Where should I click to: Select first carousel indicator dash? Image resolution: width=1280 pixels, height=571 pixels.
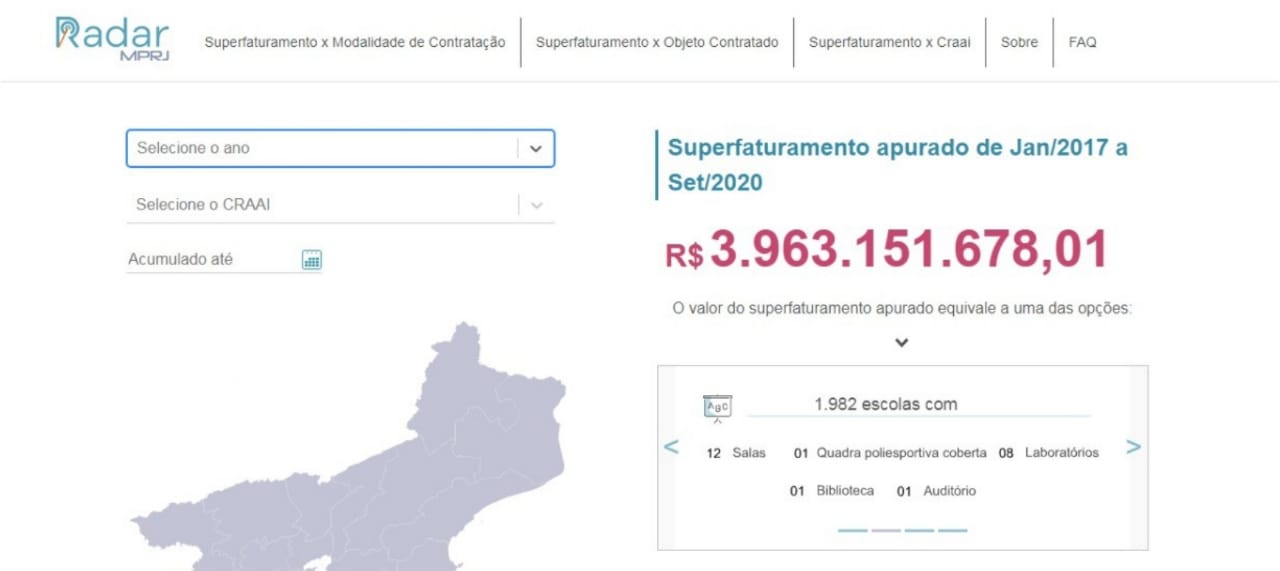coord(853,530)
